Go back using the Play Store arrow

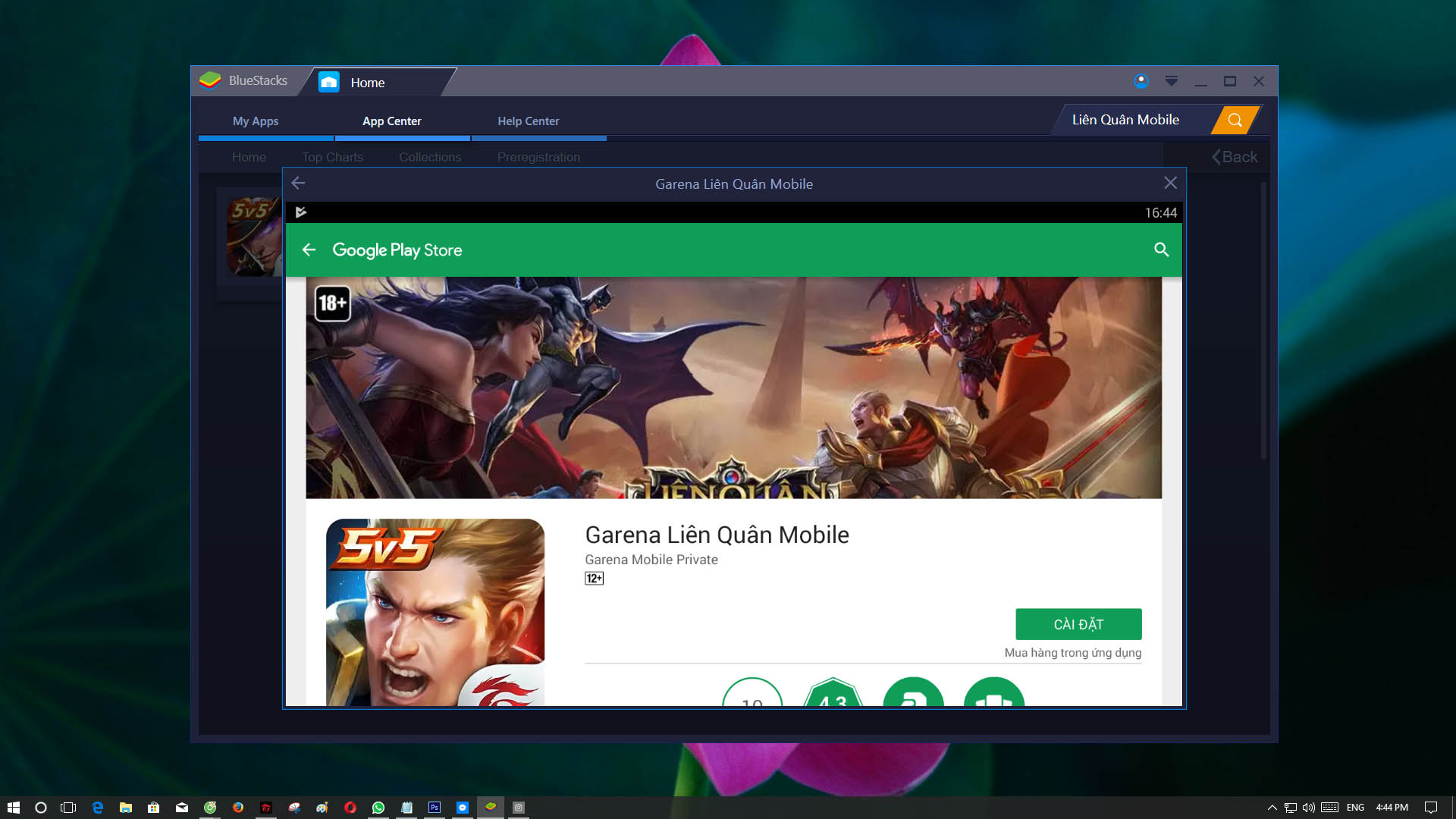click(x=309, y=249)
